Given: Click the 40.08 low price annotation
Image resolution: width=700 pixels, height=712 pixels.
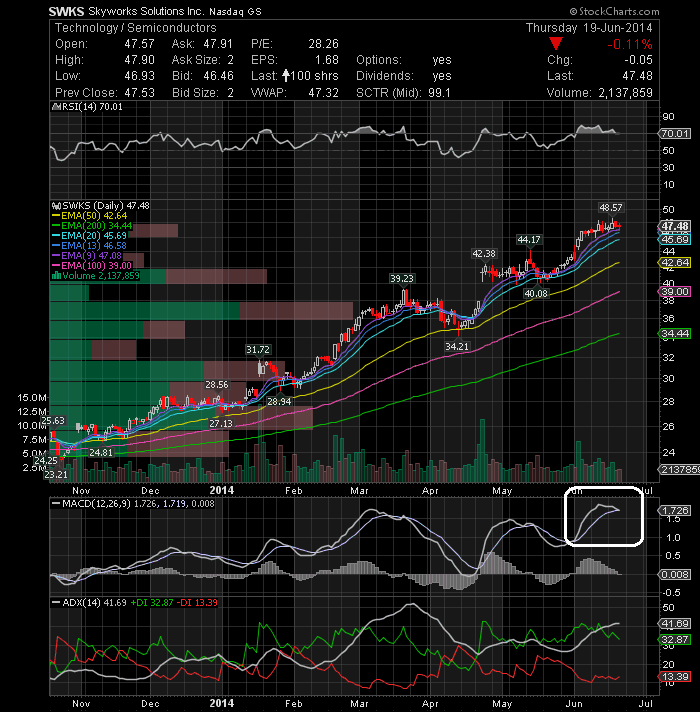Looking at the screenshot, I should point(536,293).
